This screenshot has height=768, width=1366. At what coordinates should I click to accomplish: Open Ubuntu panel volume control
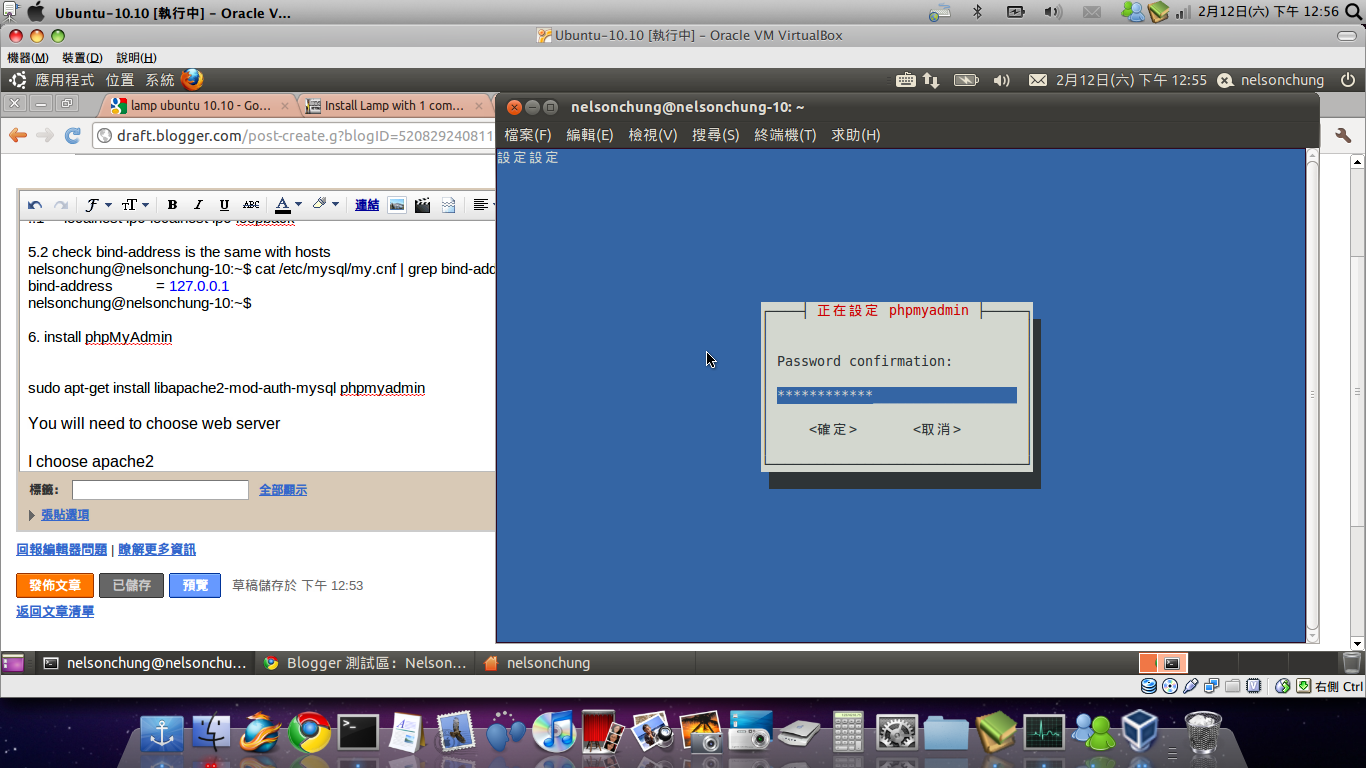click(x=1002, y=80)
